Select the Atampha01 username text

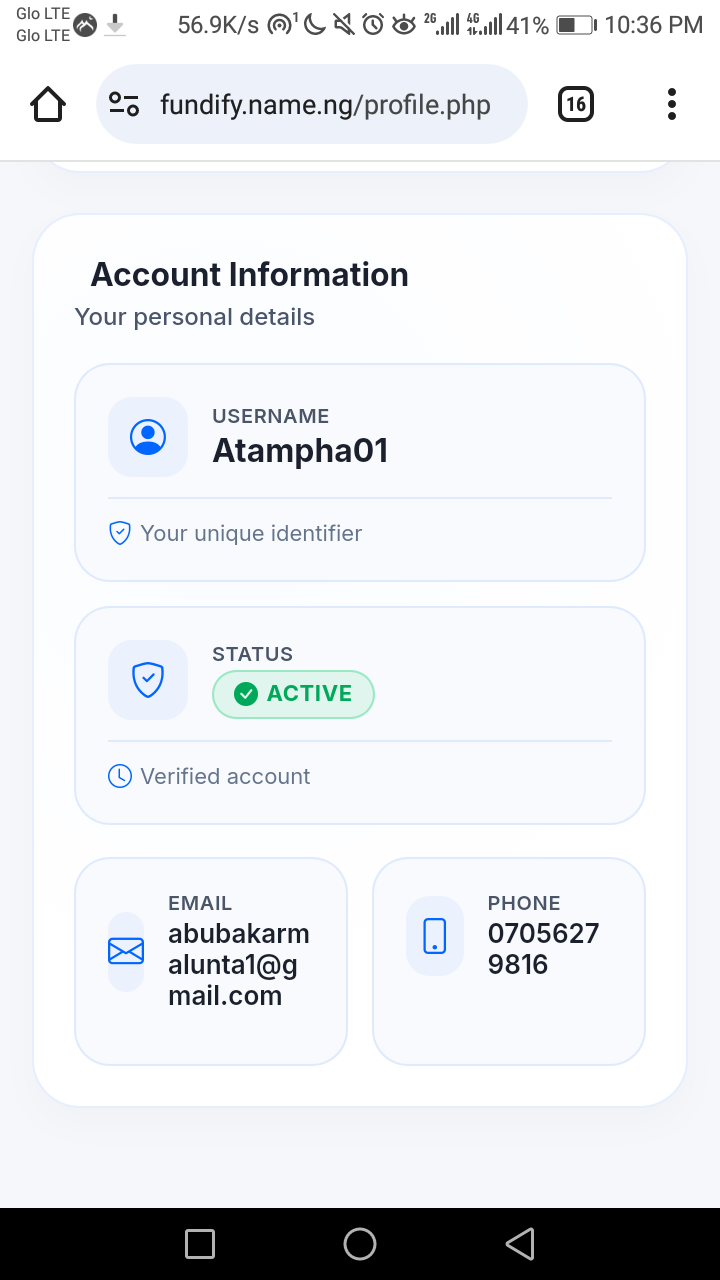[x=300, y=451]
